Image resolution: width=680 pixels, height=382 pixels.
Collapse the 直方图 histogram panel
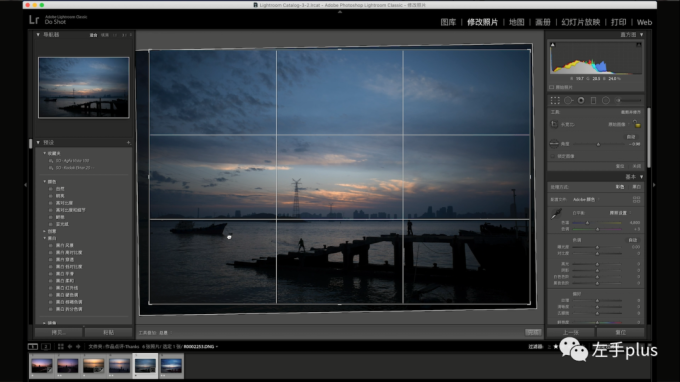pos(641,35)
